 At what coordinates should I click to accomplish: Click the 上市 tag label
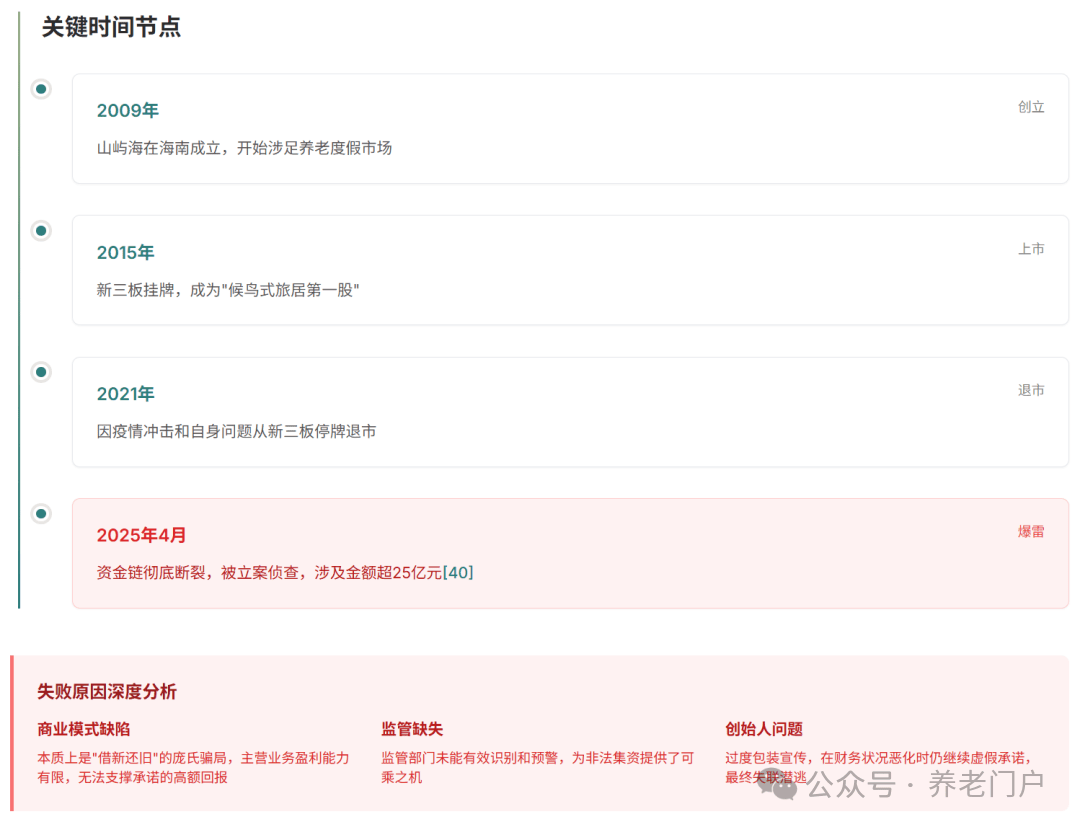click(x=1031, y=249)
